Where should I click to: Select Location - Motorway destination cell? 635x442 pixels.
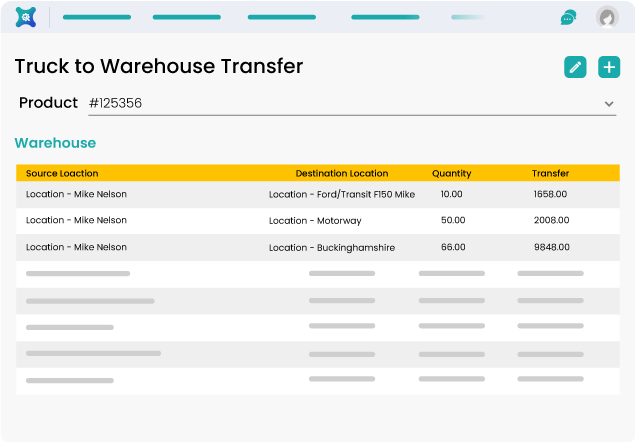[x=315, y=221]
